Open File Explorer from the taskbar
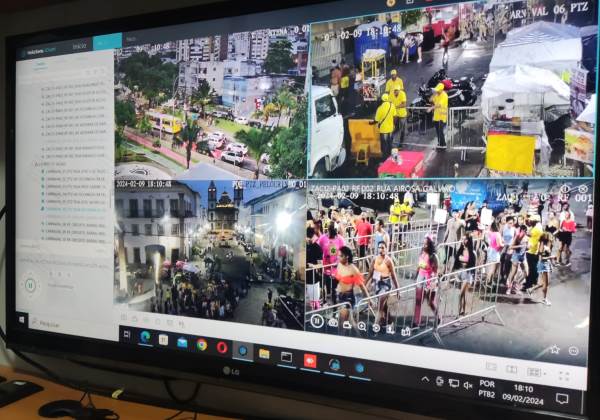 (264, 353)
